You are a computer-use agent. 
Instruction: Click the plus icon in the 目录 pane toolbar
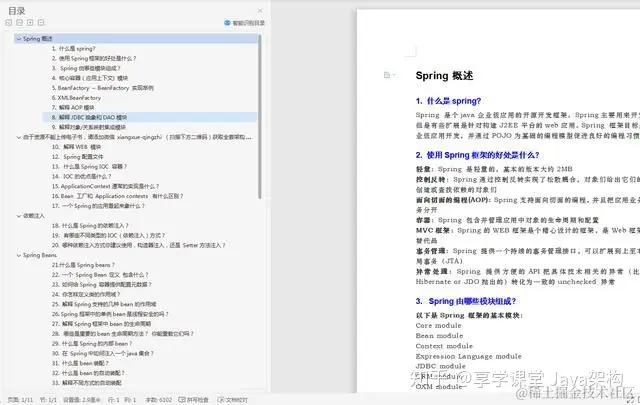coord(30,23)
